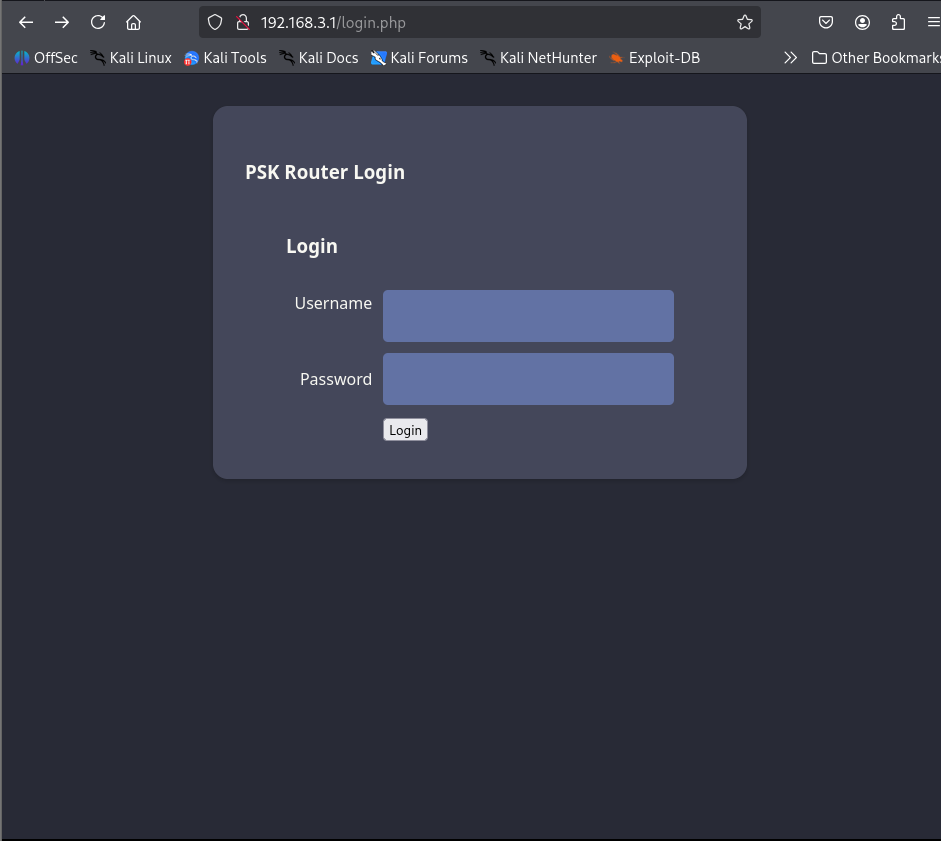Open the Save to Pocket icon
Viewport: 941px width, 841px height.
pyautogui.click(x=826, y=22)
